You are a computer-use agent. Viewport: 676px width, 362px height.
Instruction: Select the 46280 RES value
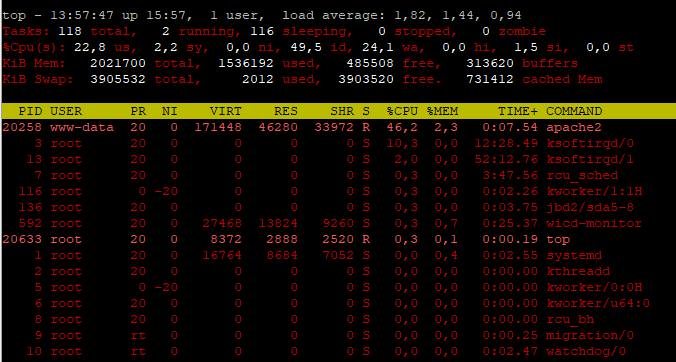click(278, 127)
